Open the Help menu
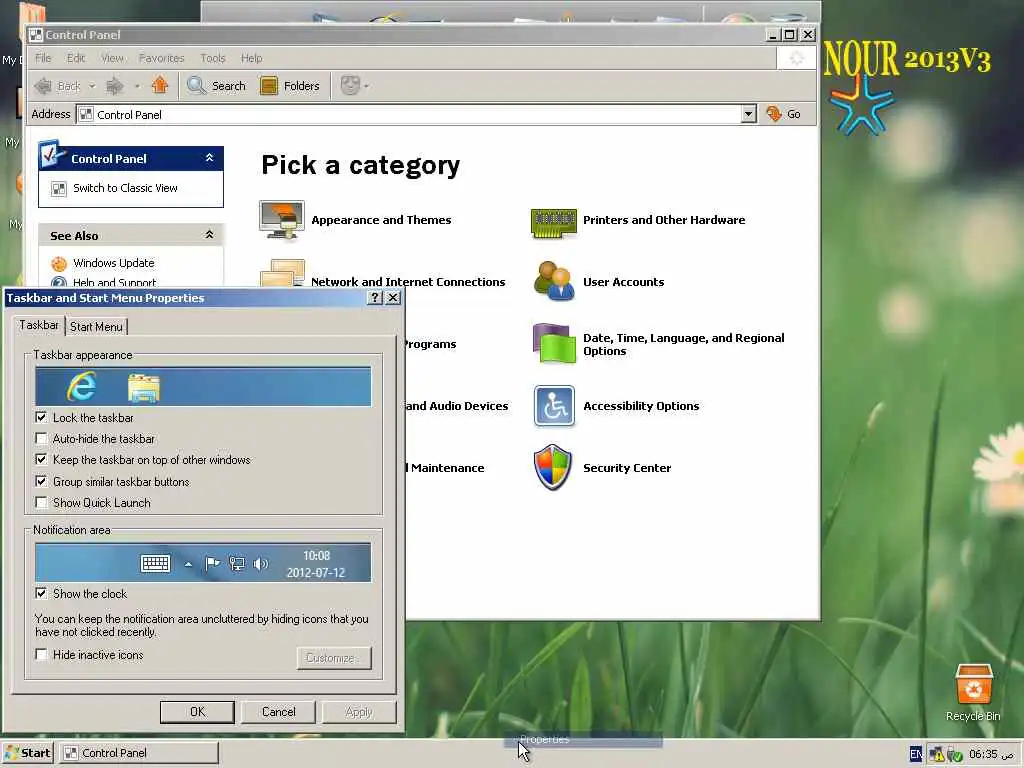 (x=251, y=58)
